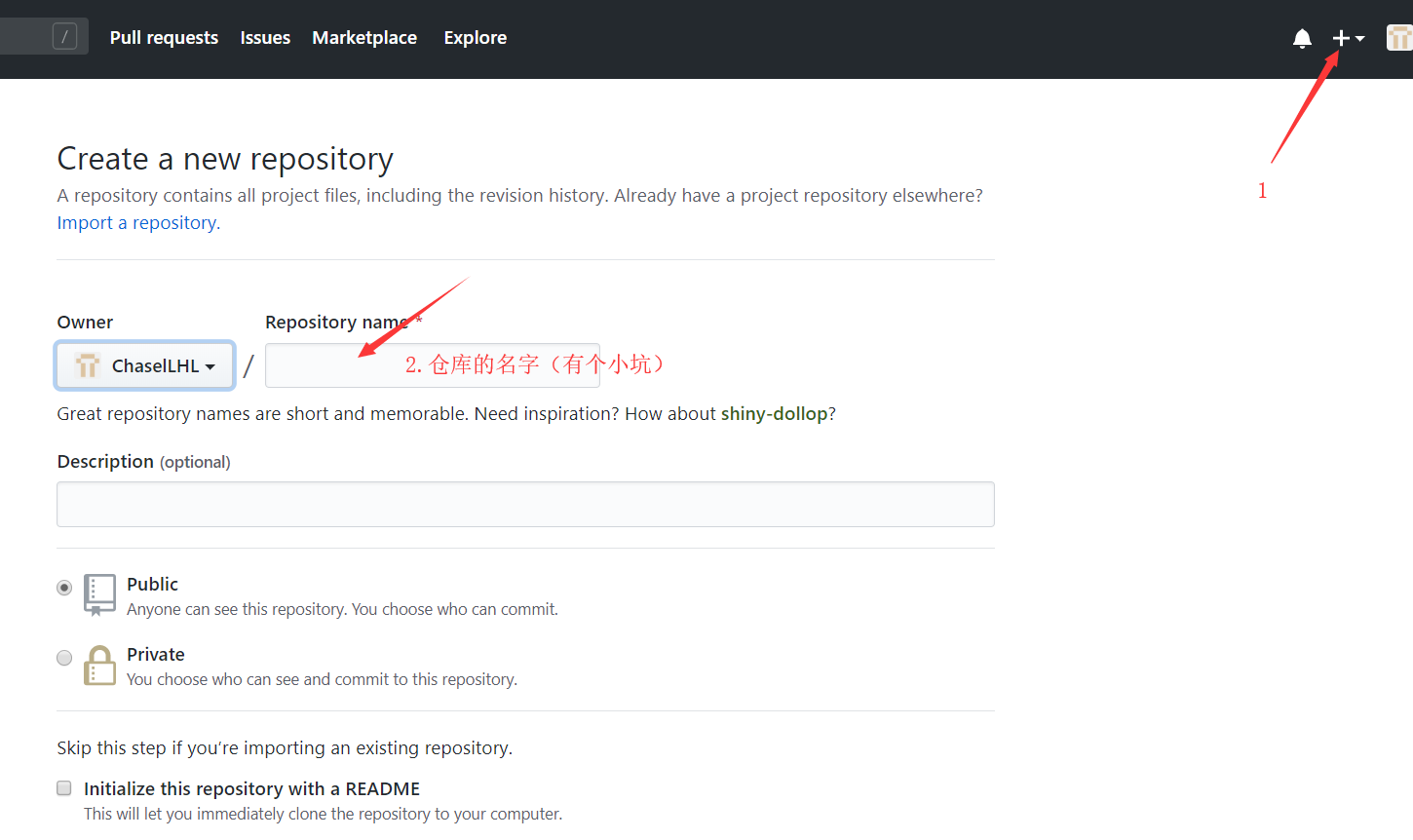Open the notifications bell icon

coord(1302,38)
